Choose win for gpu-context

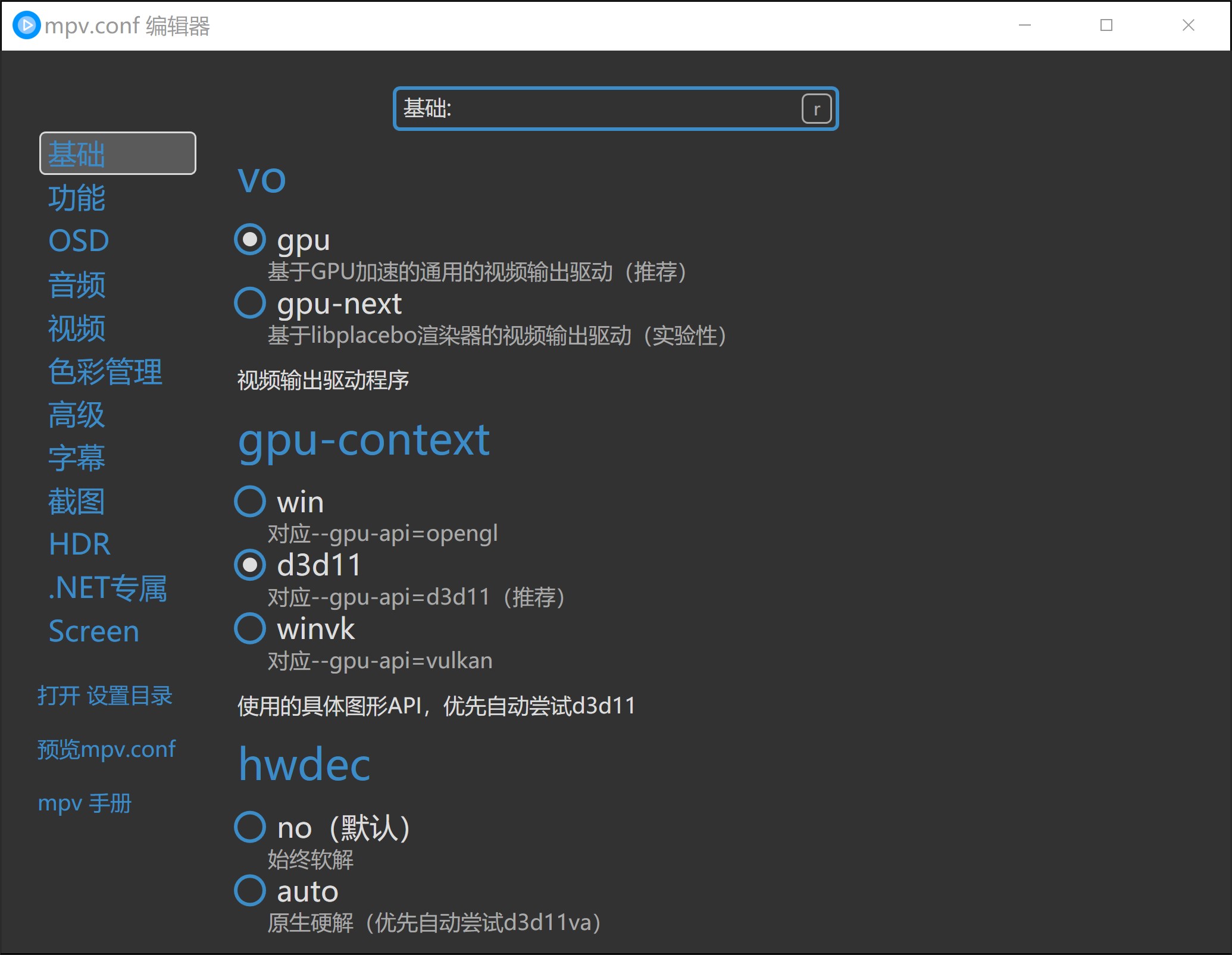pyautogui.click(x=250, y=501)
